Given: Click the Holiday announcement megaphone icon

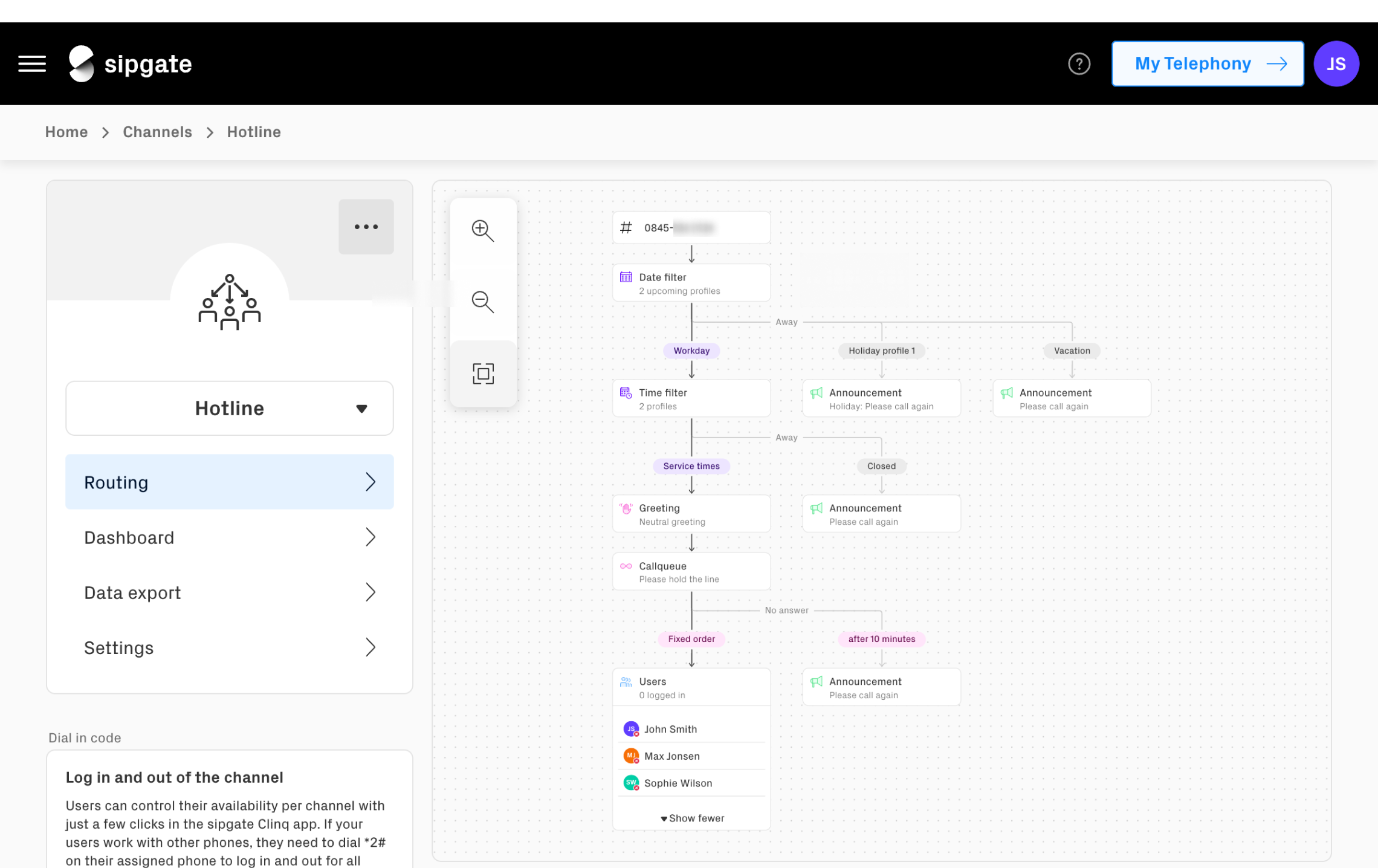Looking at the screenshot, I should point(817,393).
